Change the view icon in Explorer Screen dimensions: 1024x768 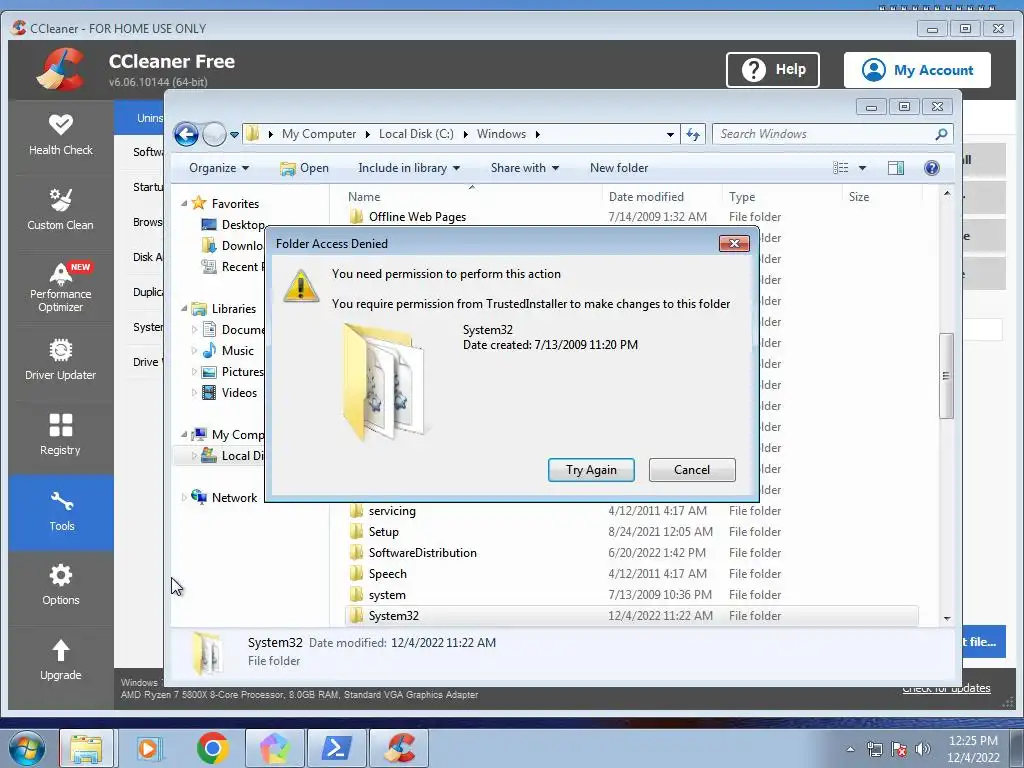click(840, 168)
